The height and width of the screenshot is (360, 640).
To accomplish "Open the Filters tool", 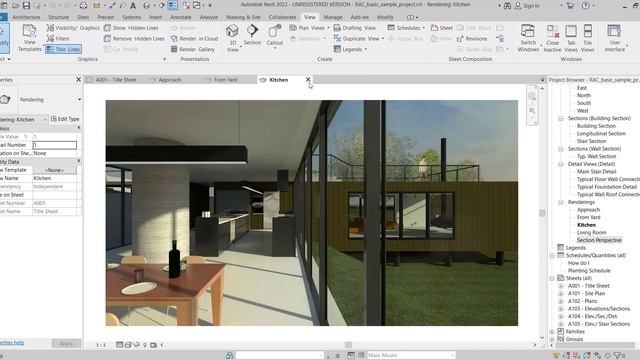I will 58,38.
